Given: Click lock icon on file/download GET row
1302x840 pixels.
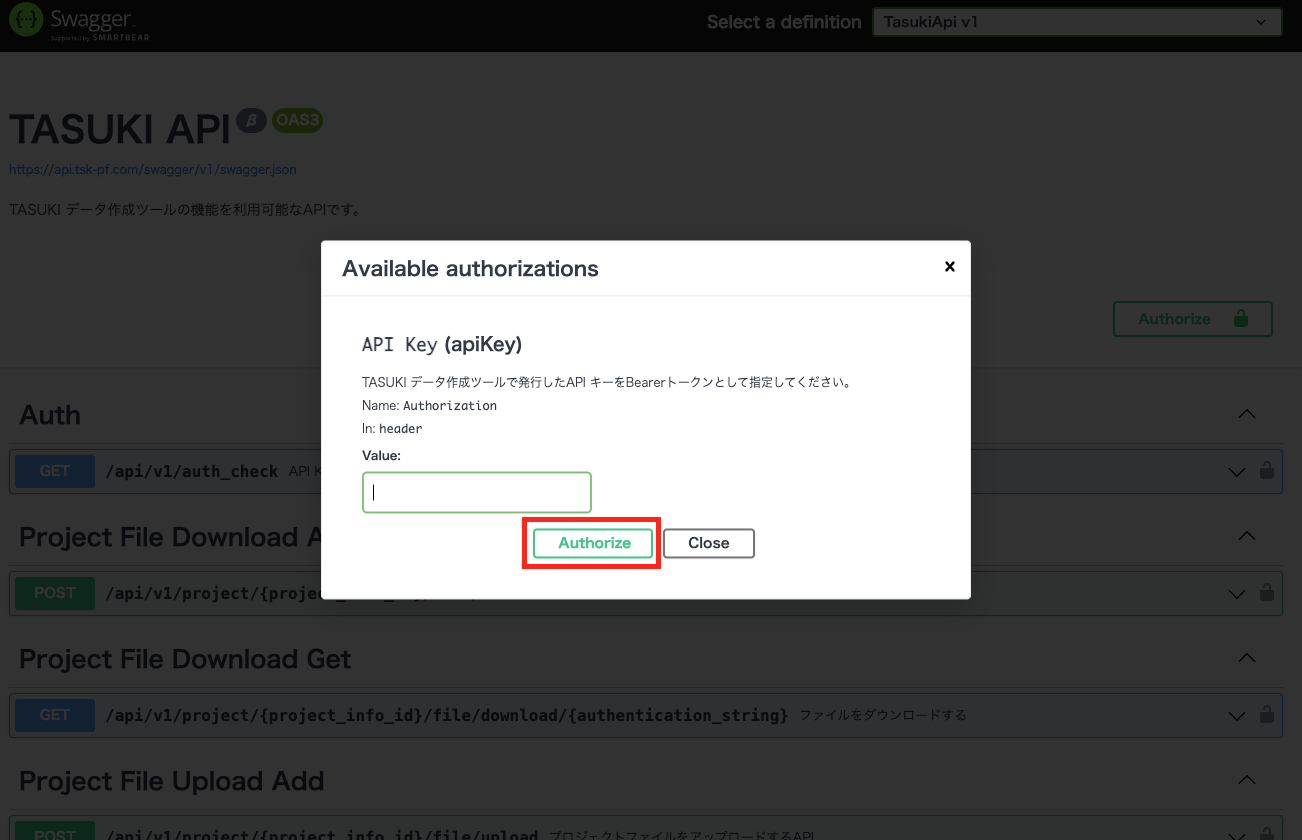Looking at the screenshot, I should pyautogui.click(x=1266, y=715).
